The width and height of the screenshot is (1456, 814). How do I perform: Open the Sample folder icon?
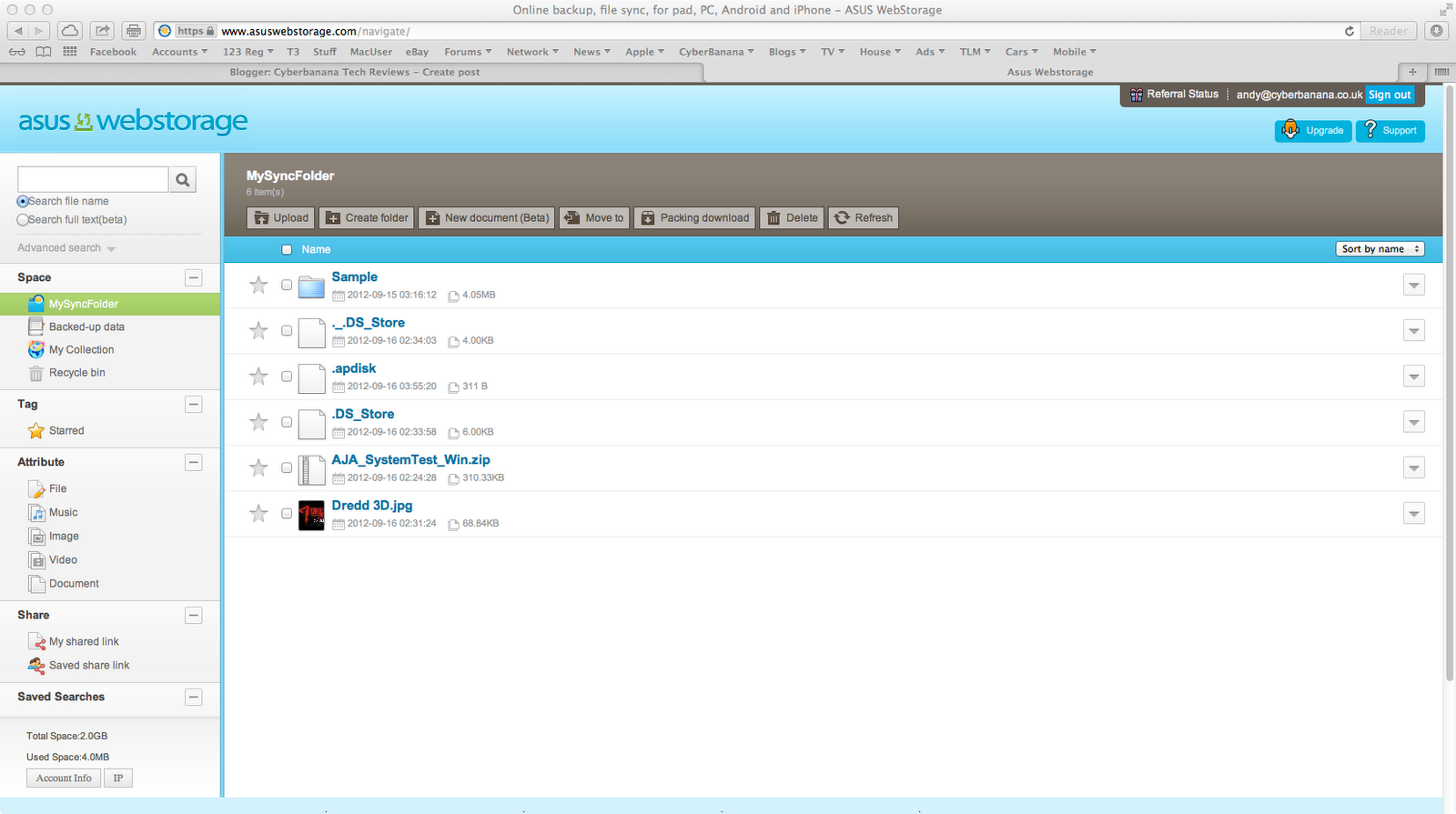click(x=311, y=286)
